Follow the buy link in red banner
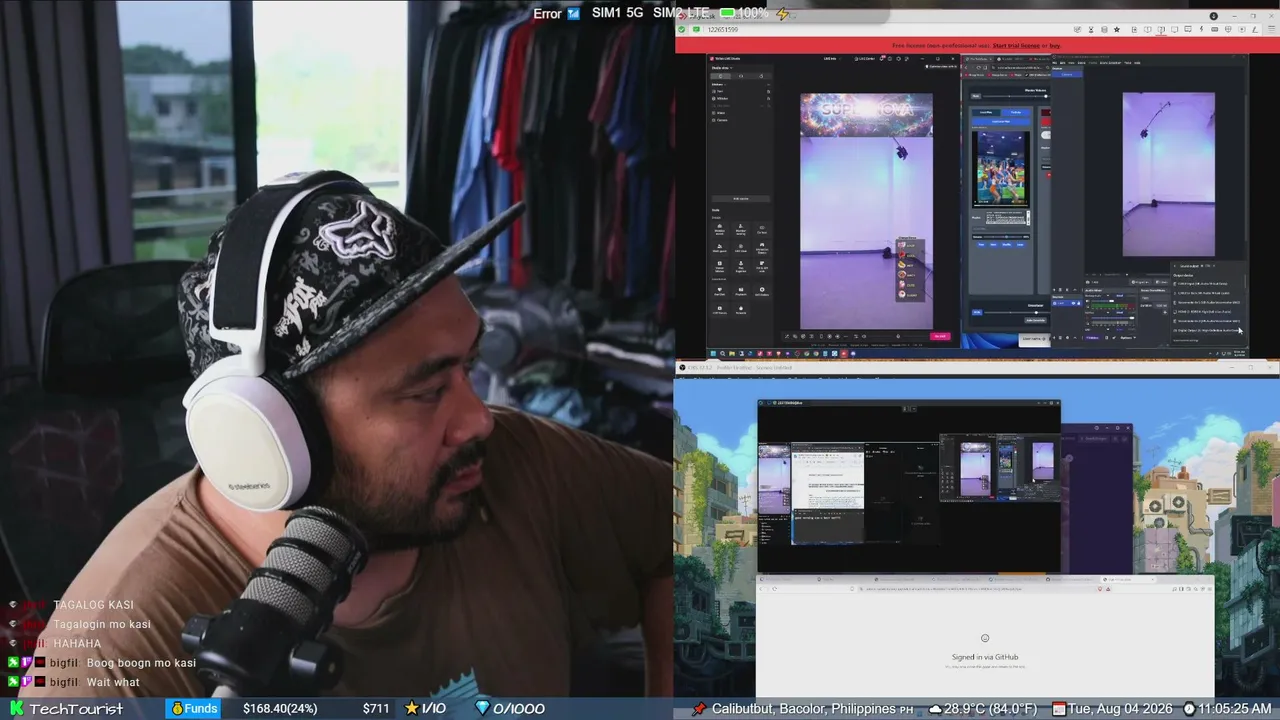 point(1054,45)
